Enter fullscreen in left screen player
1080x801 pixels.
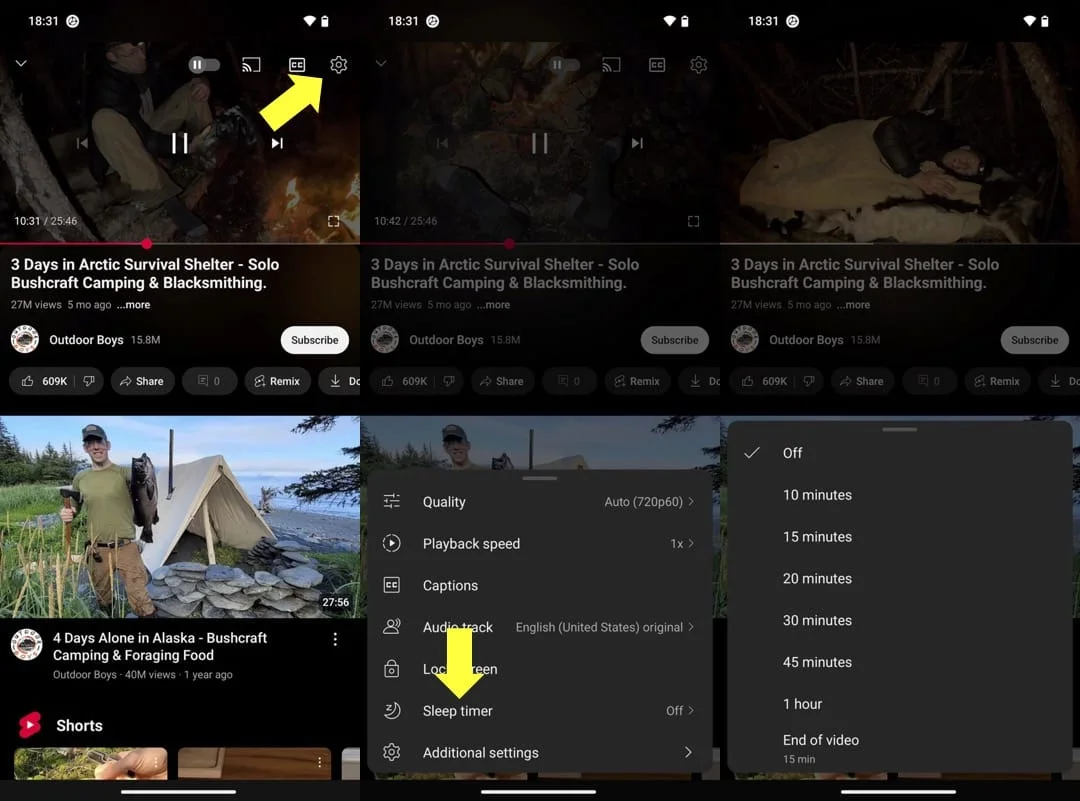point(333,221)
